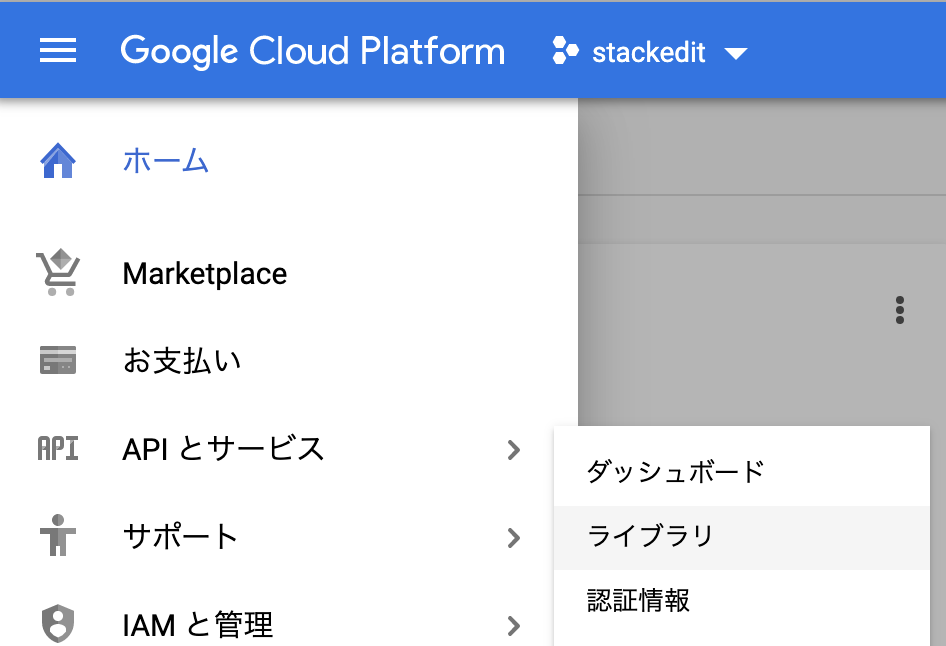Select the サポート support icon
Viewport: 946px width, 646px height.
tap(58, 537)
